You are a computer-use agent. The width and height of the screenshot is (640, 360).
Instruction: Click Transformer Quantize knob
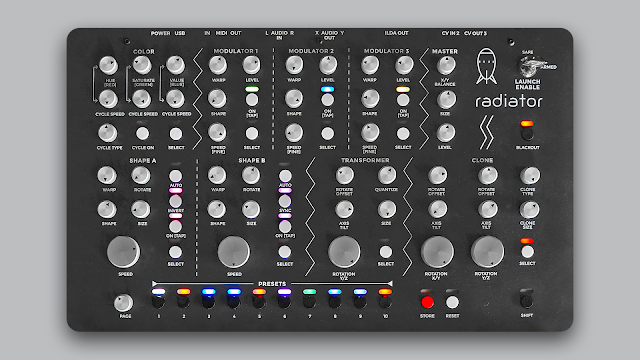point(386,176)
